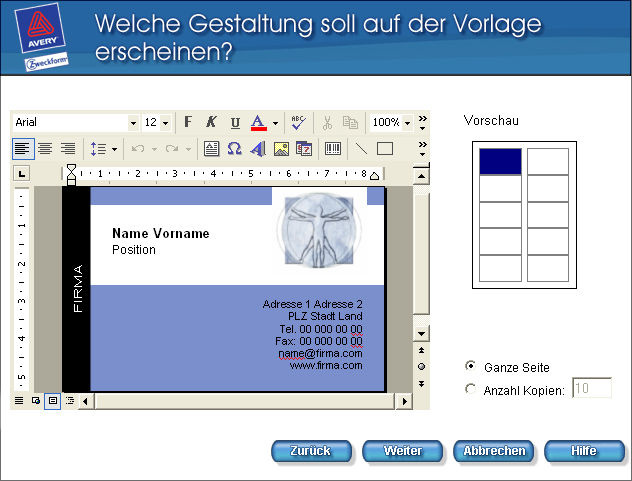The height and width of the screenshot is (481, 632).
Task: Run the ABC spell check
Action: (x=298, y=122)
